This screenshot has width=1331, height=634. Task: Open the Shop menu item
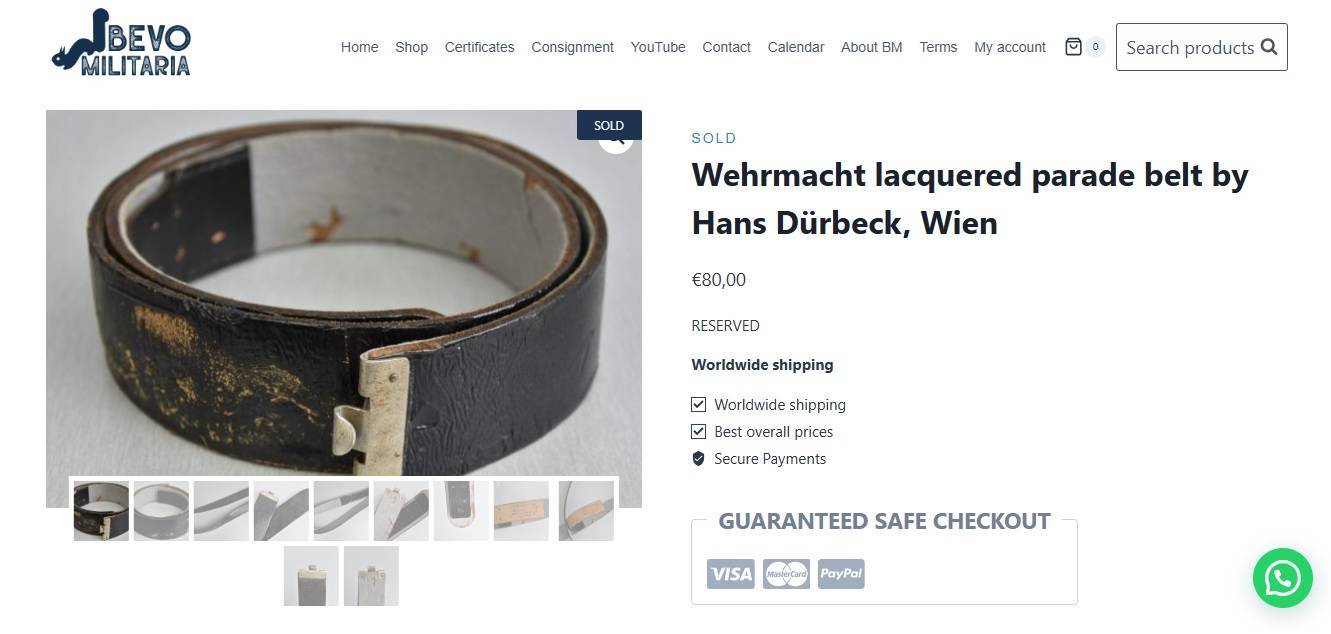tap(411, 47)
